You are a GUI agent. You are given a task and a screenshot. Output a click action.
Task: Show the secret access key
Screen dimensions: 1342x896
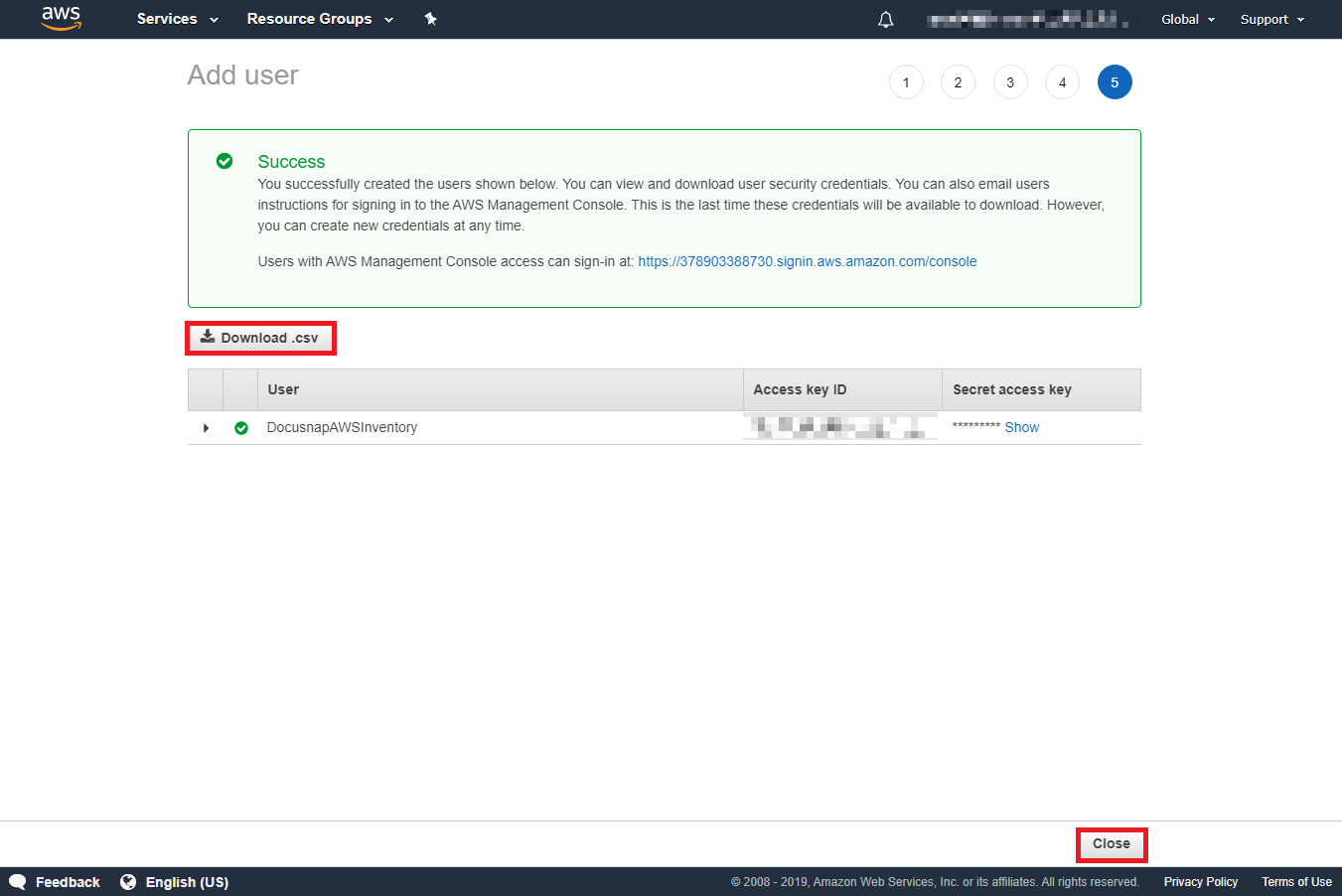(1022, 427)
